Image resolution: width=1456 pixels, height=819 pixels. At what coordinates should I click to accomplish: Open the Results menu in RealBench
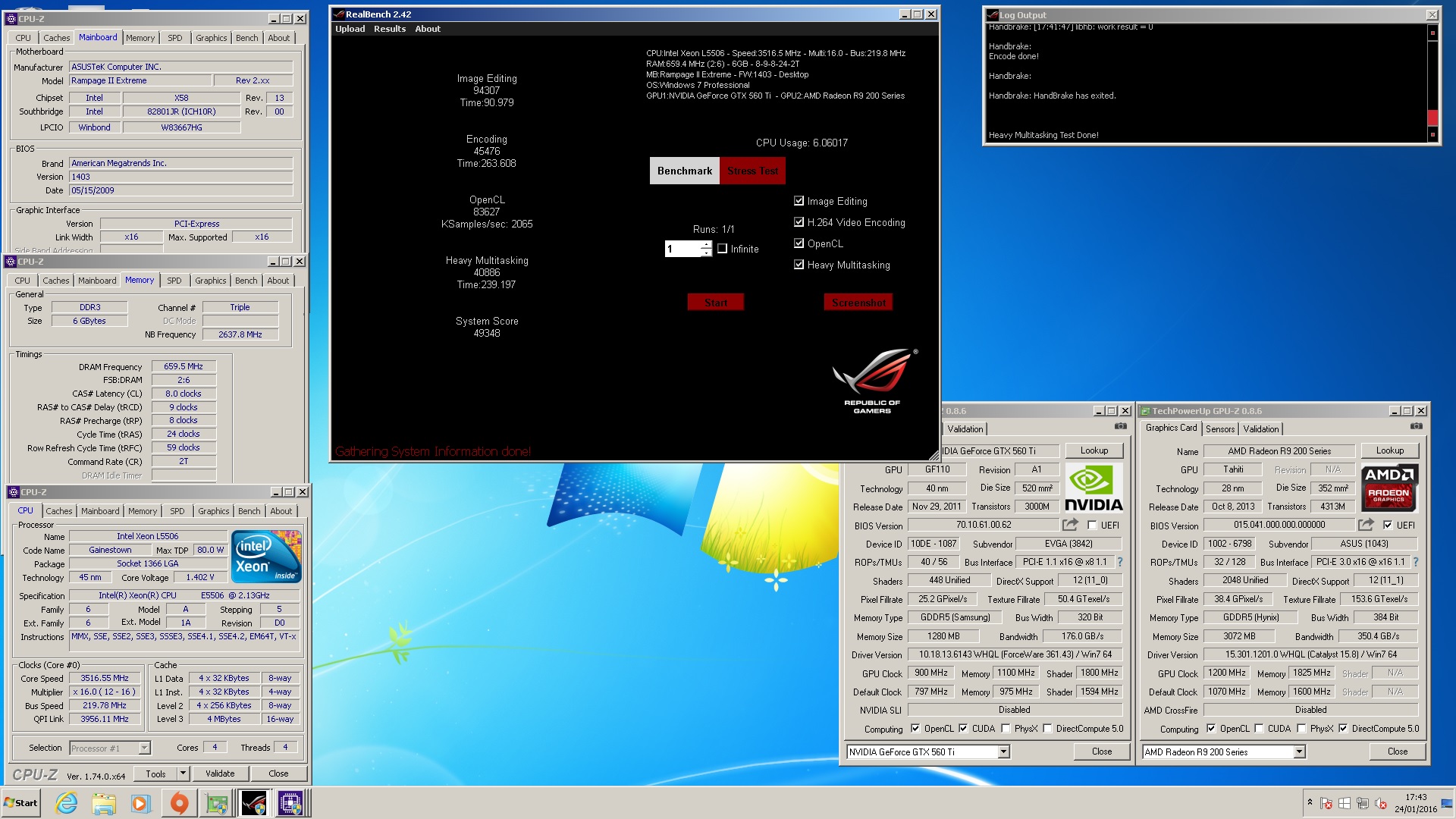(390, 29)
